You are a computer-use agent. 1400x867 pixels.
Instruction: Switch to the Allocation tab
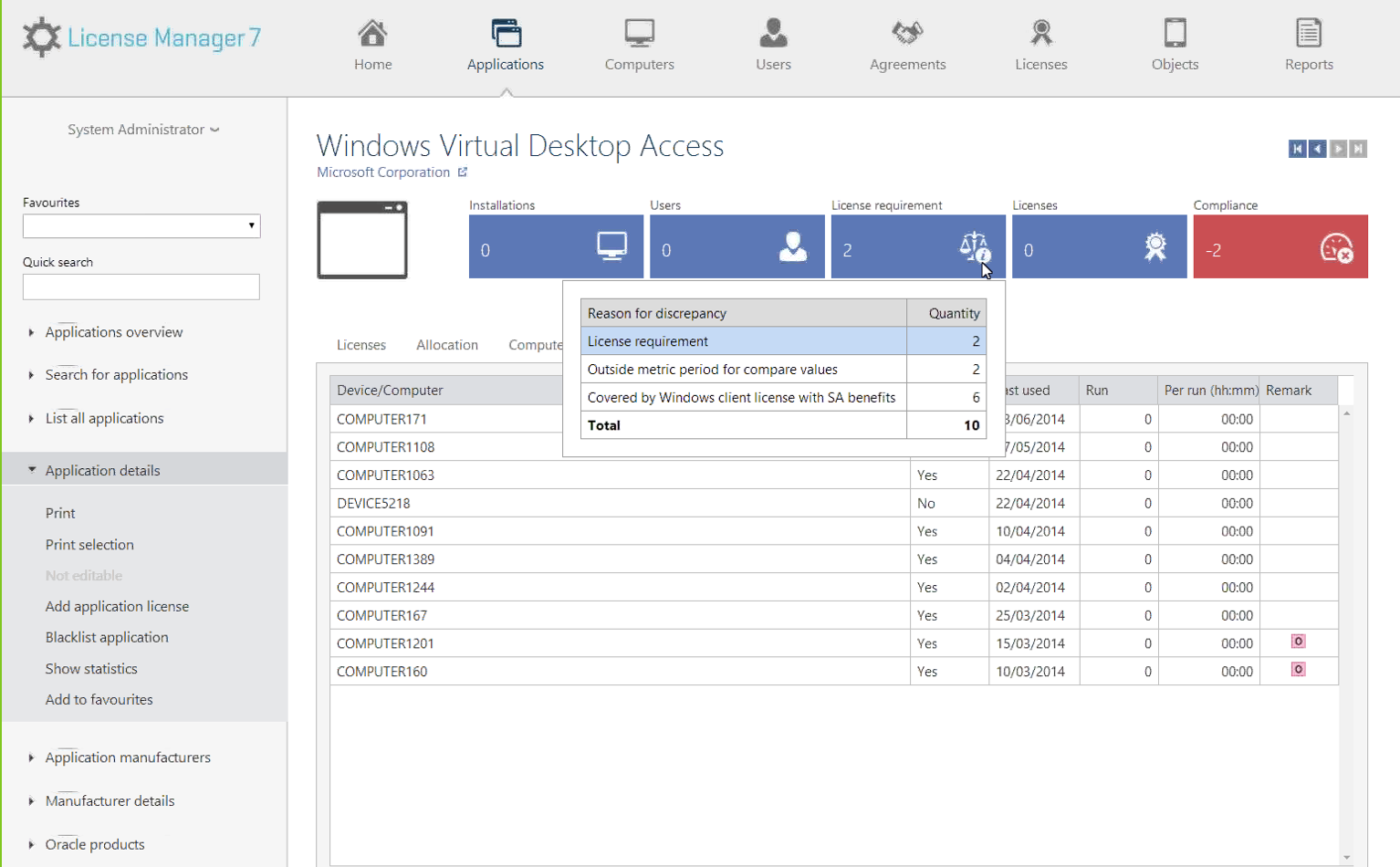[446, 345]
